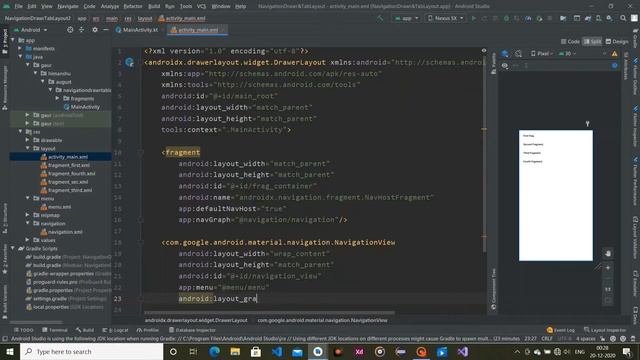Run the app with green play button
640x360 pixels.
473,18
